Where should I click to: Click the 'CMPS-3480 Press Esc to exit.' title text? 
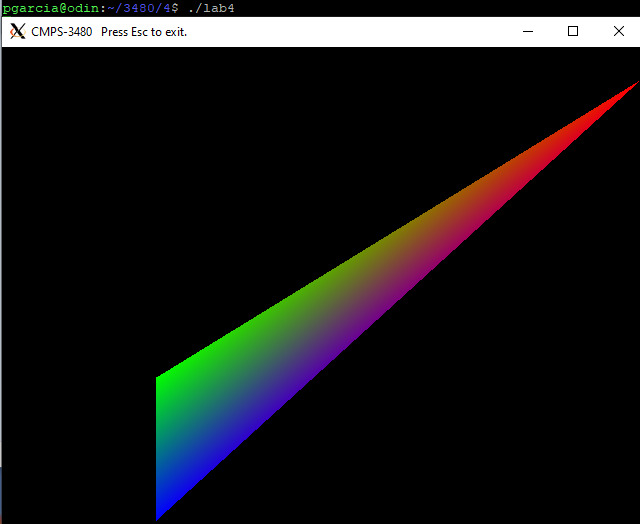coord(109,32)
